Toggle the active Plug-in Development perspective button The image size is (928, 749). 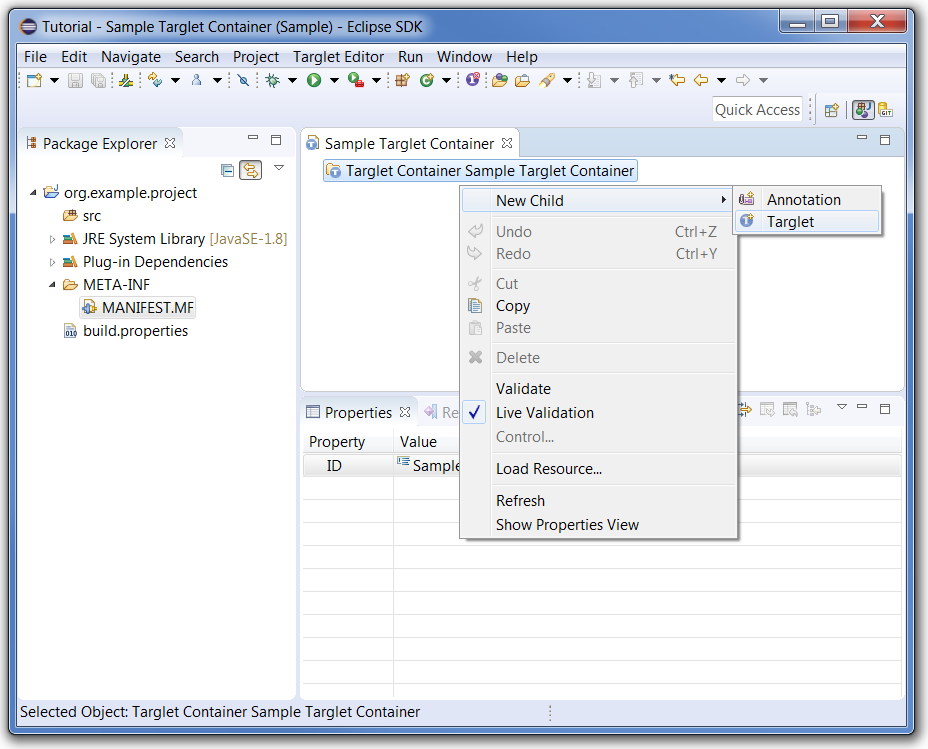coord(863,110)
